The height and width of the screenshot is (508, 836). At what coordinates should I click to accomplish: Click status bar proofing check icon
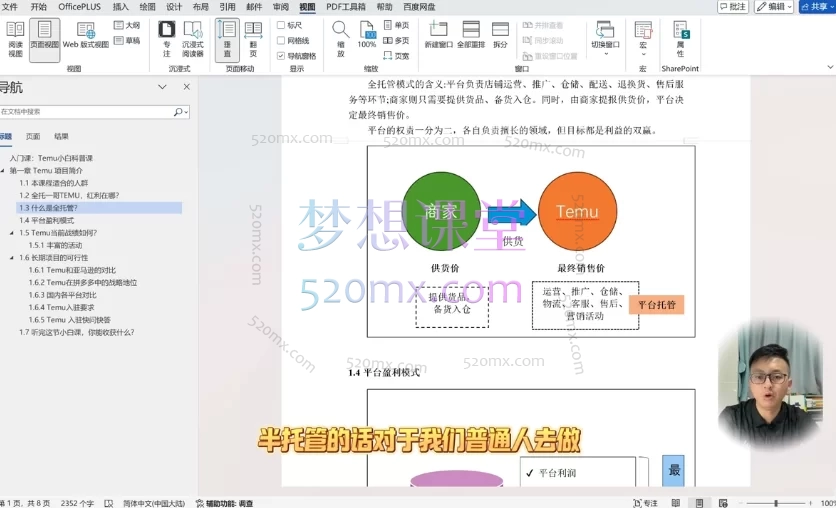108,503
